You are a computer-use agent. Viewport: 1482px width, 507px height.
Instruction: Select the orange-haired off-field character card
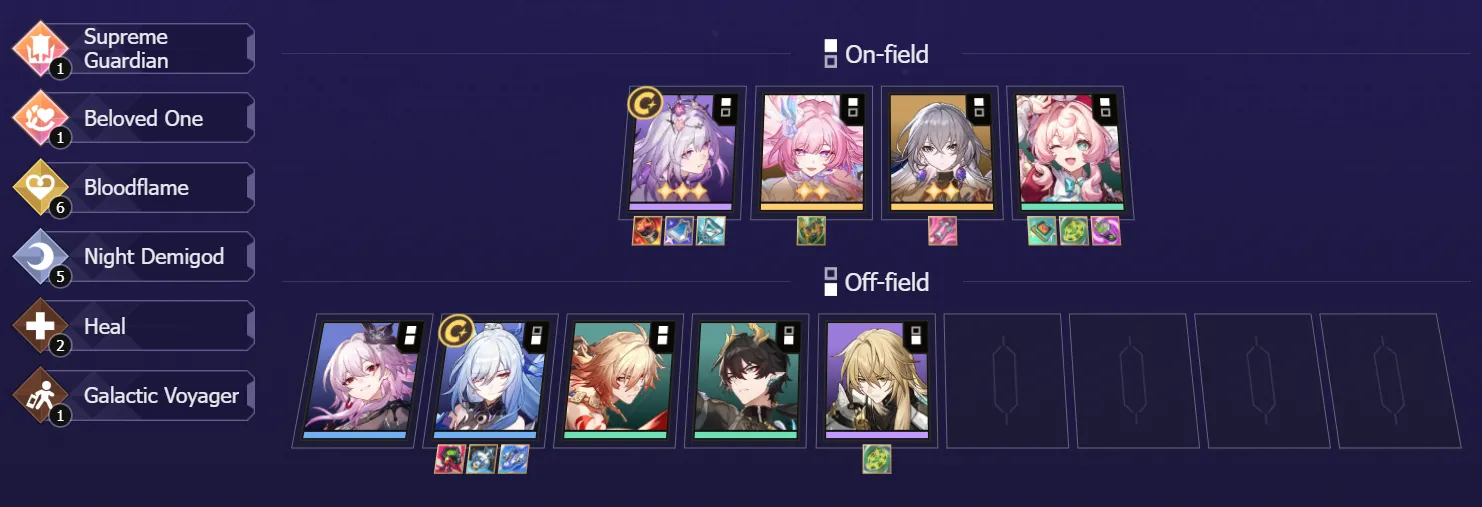(618, 380)
